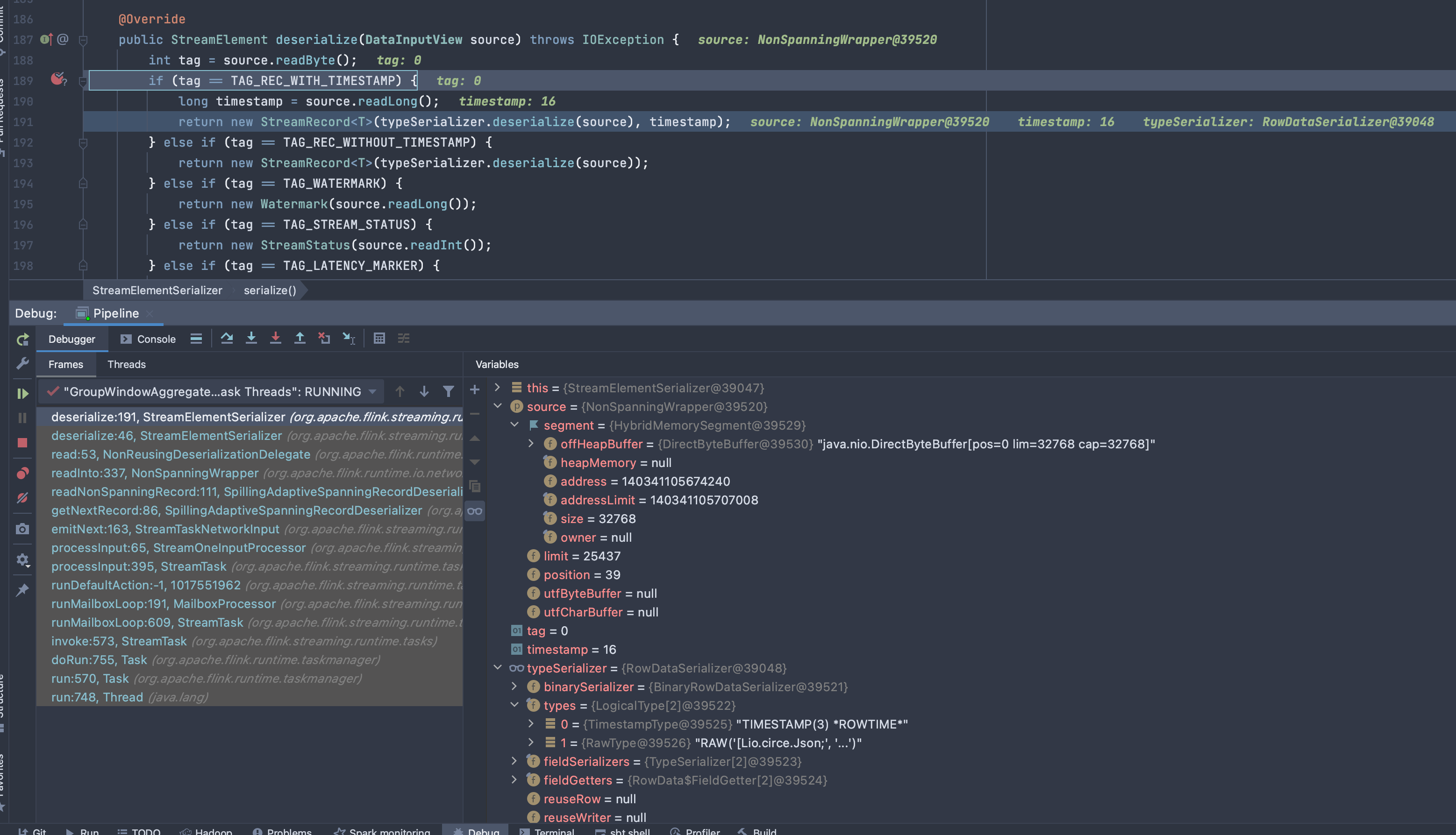The image size is (1456, 835).
Task: Expand the binarySerializer field node
Action: [x=514, y=686]
